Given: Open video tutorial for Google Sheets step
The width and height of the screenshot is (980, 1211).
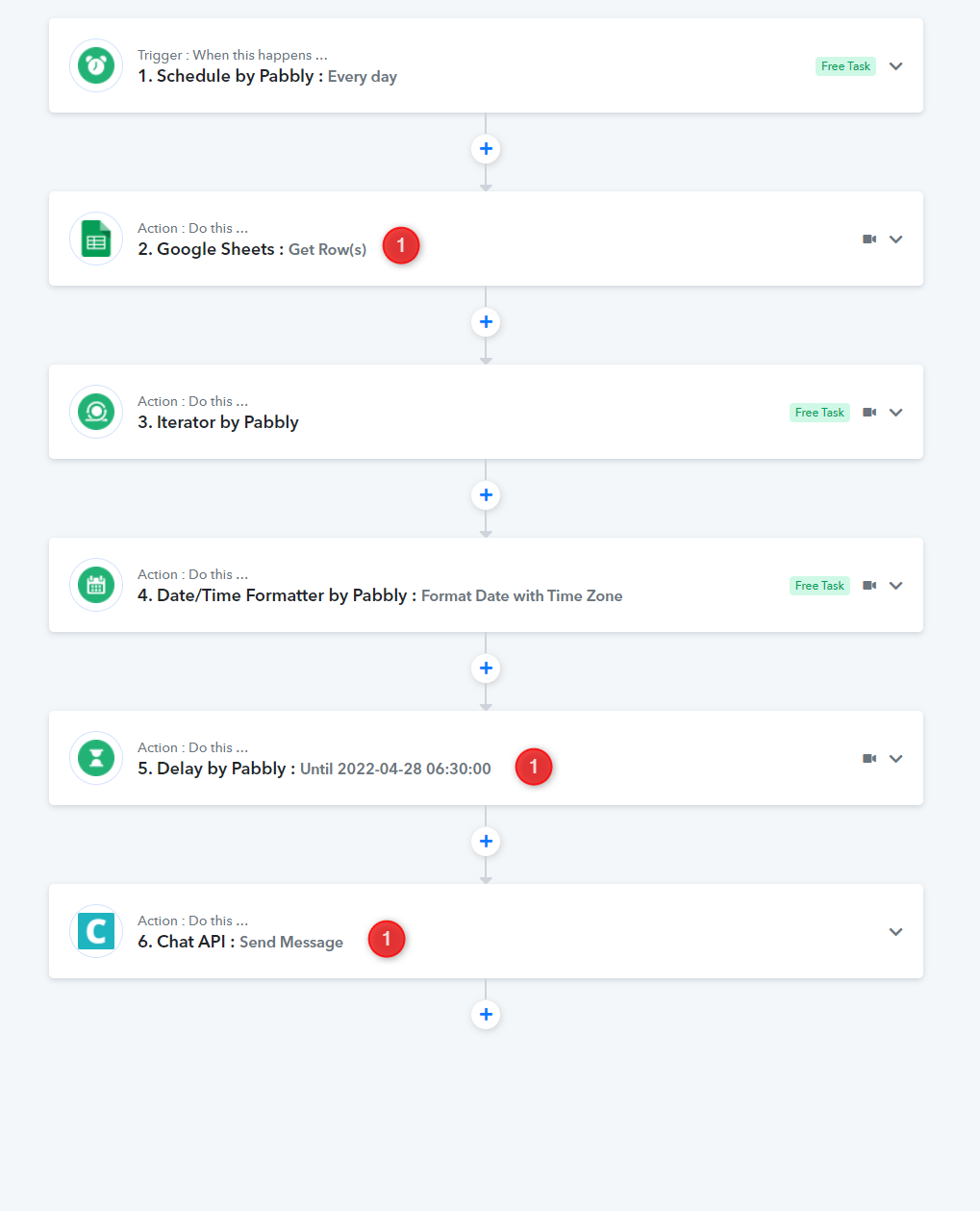Looking at the screenshot, I should pos(869,240).
